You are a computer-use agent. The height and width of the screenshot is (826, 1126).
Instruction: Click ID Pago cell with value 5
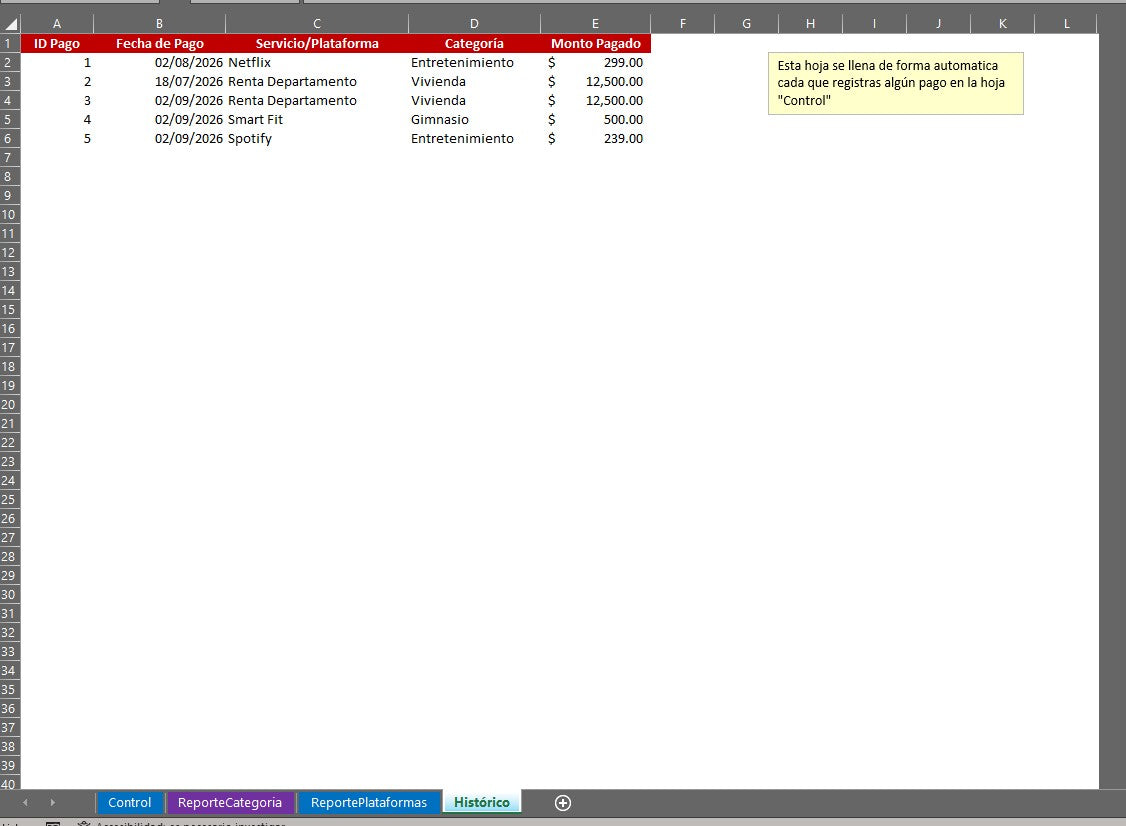pyautogui.click(x=57, y=139)
